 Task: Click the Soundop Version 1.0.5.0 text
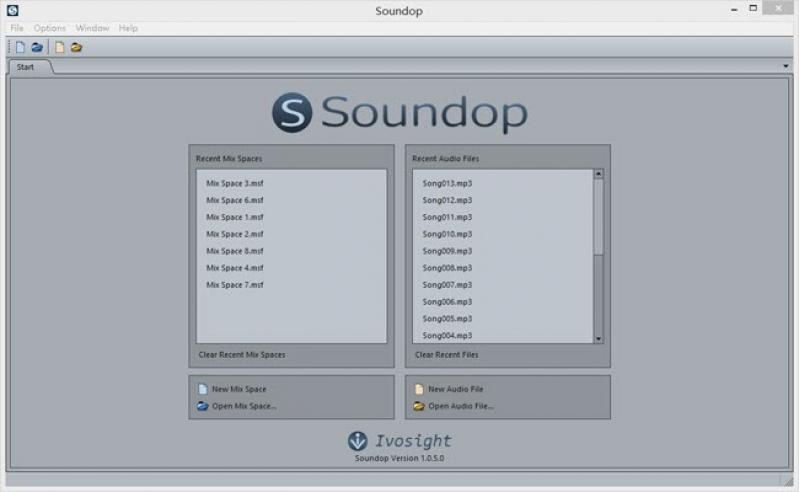tap(400, 458)
